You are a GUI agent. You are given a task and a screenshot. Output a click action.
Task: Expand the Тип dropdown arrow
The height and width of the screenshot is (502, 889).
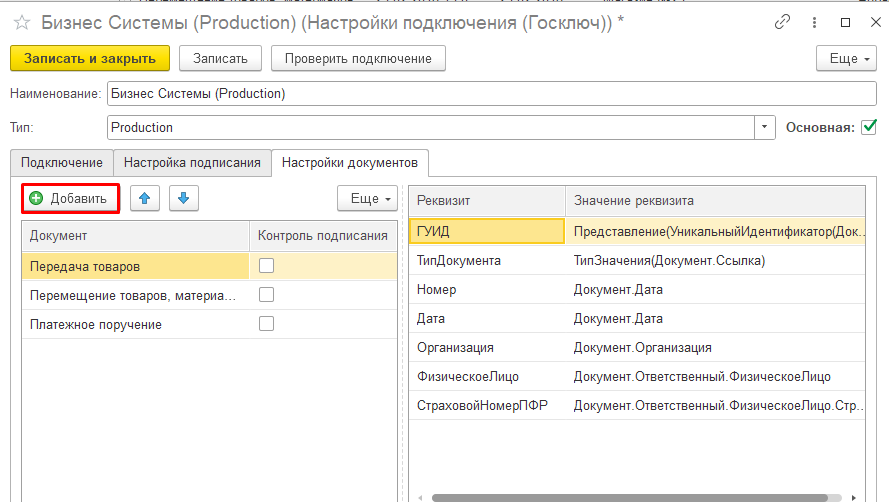(x=764, y=127)
